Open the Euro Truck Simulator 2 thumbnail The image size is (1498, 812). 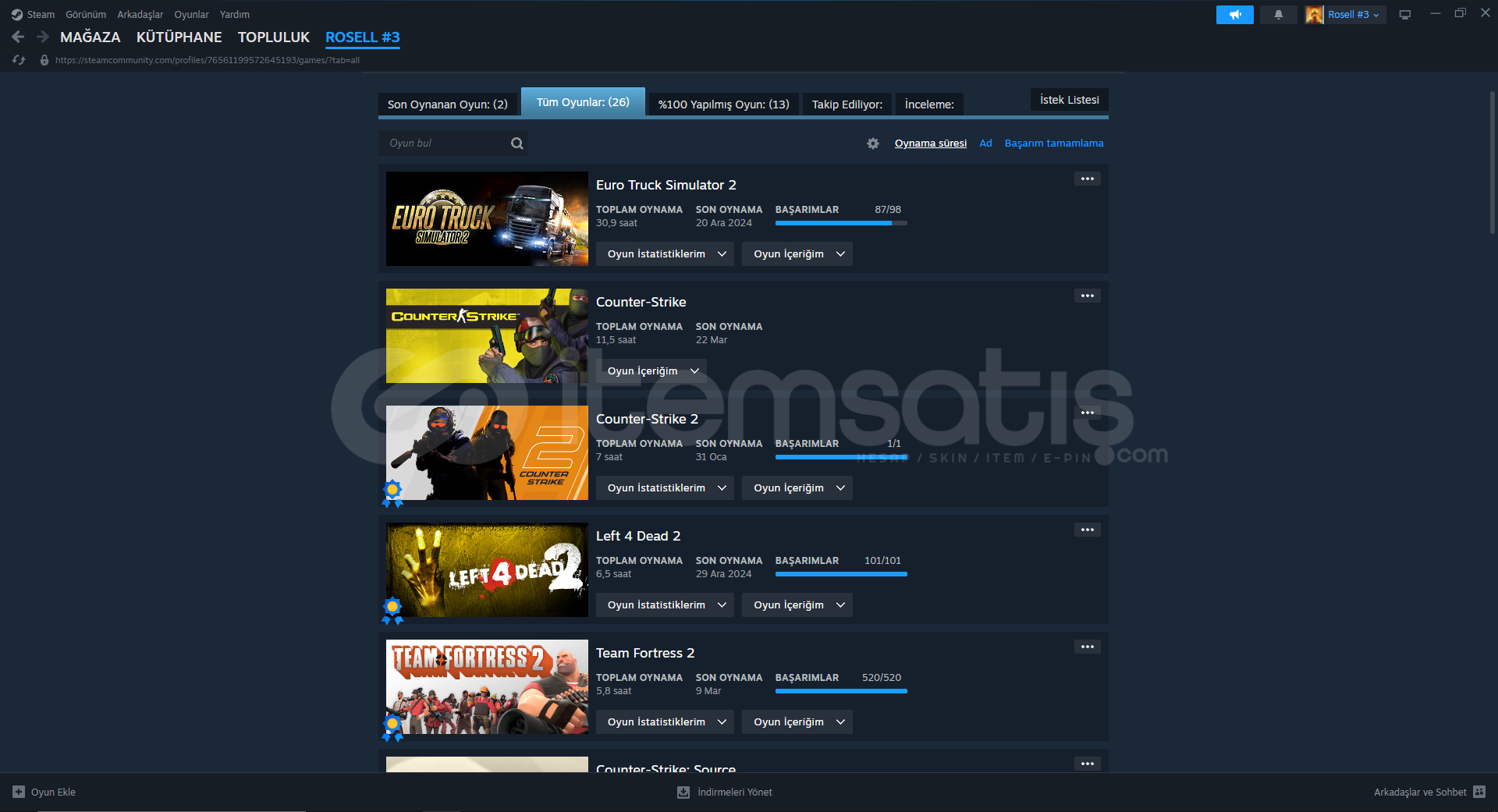coord(487,218)
